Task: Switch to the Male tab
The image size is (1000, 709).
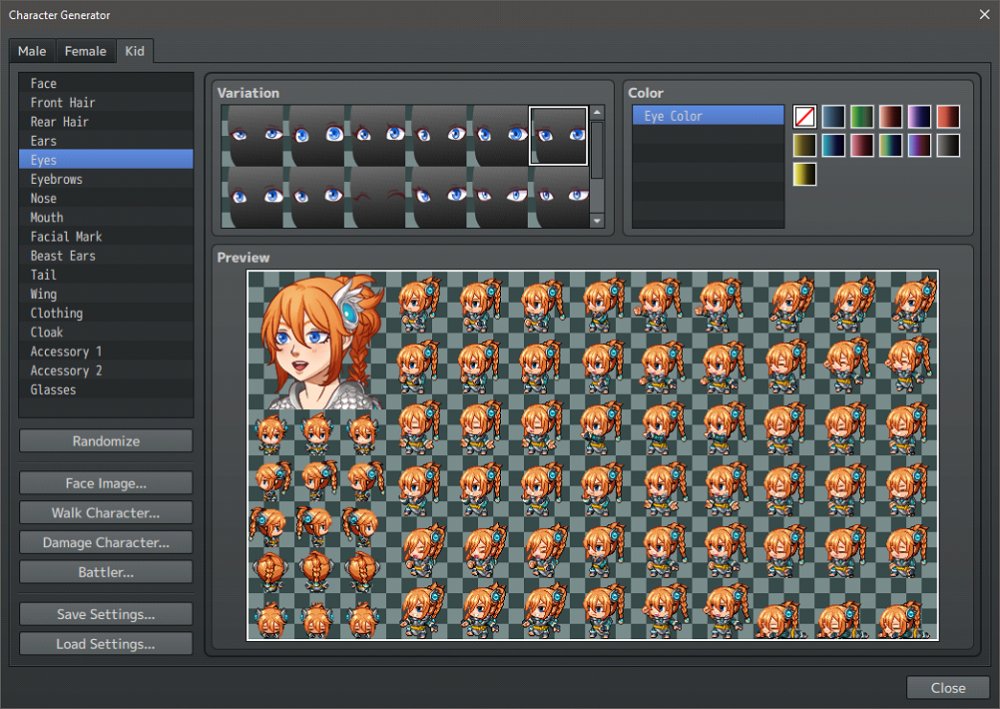Action: [31, 51]
